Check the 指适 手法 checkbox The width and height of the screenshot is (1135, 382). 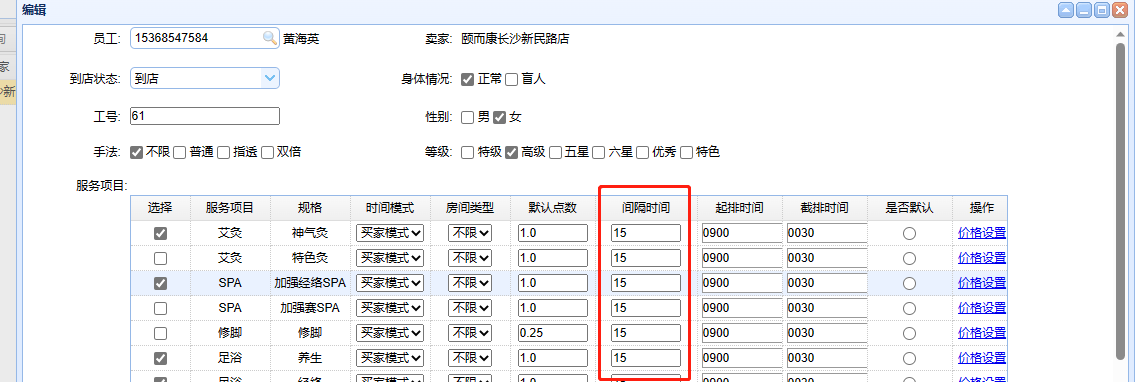224,153
